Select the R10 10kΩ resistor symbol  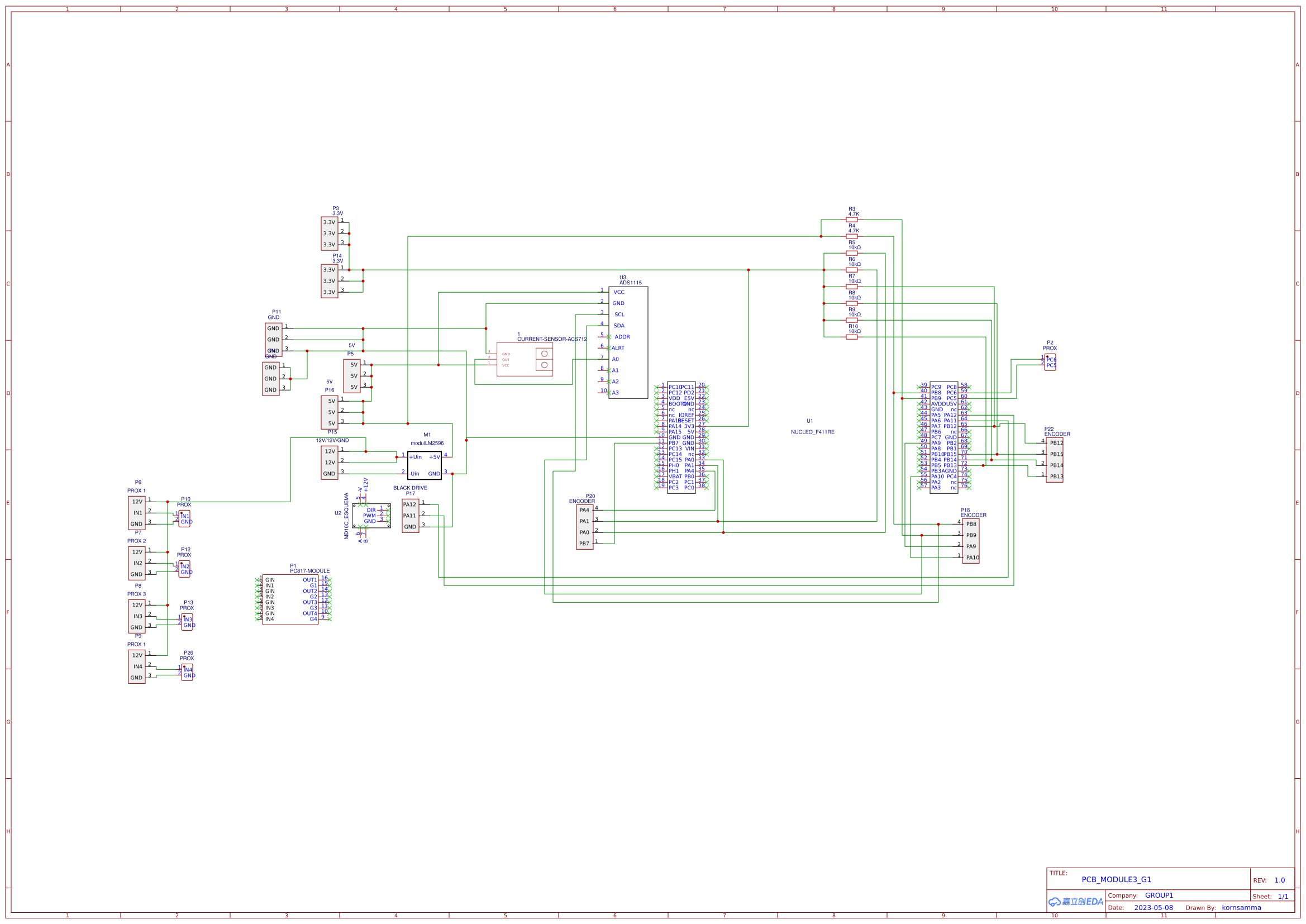(851, 337)
